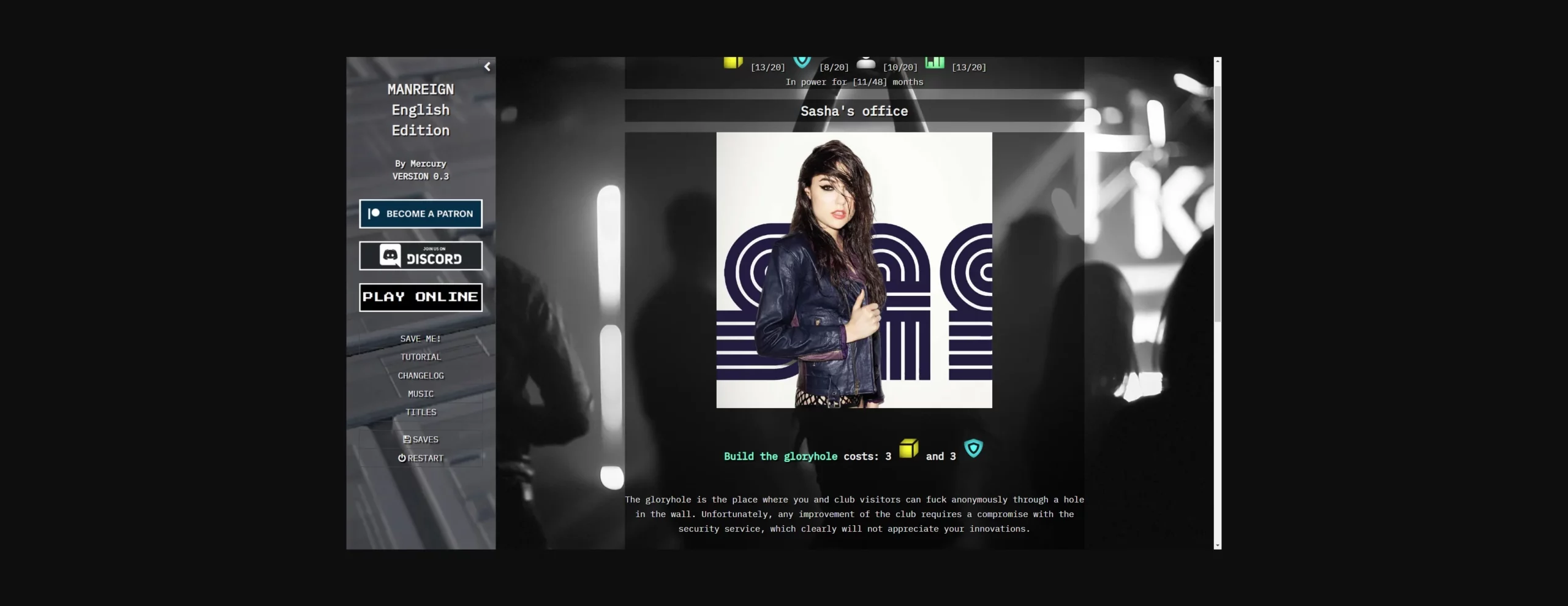The height and width of the screenshot is (606, 1568).
Task: Click the white stat icon beside [10/20]
Action: (x=865, y=63)
